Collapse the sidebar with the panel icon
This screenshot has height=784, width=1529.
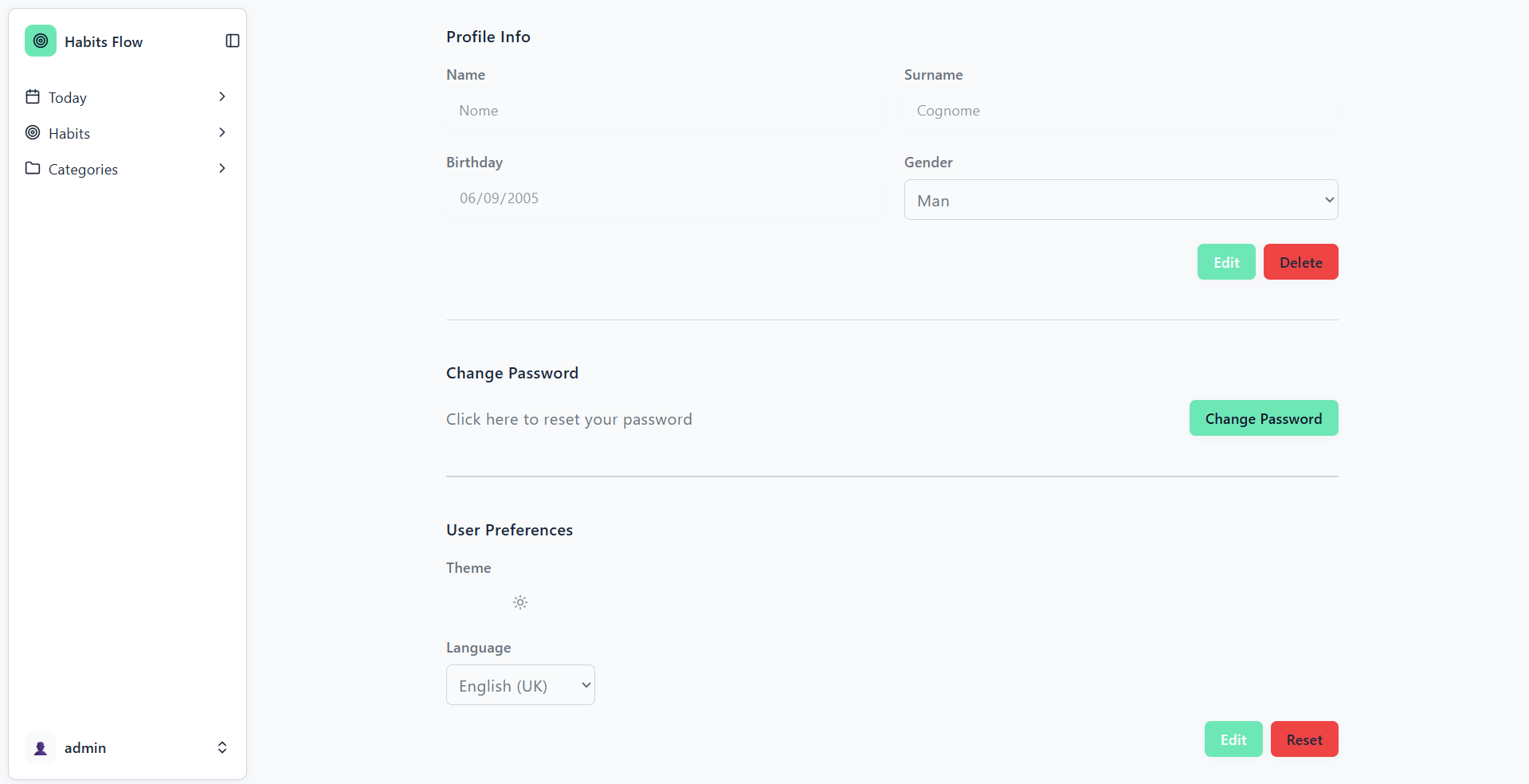click(233, 41)
